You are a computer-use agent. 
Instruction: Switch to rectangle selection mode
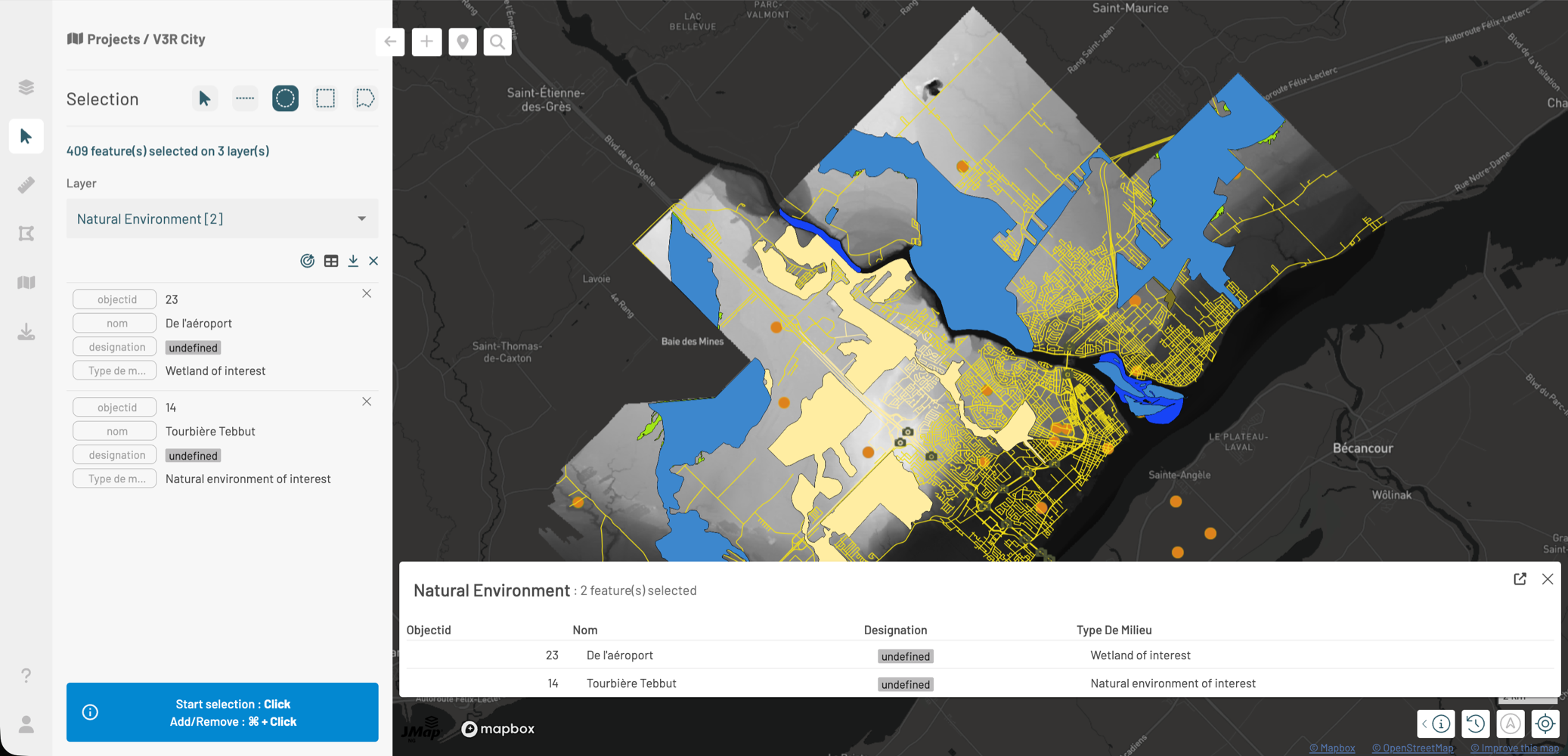[325, 98]
